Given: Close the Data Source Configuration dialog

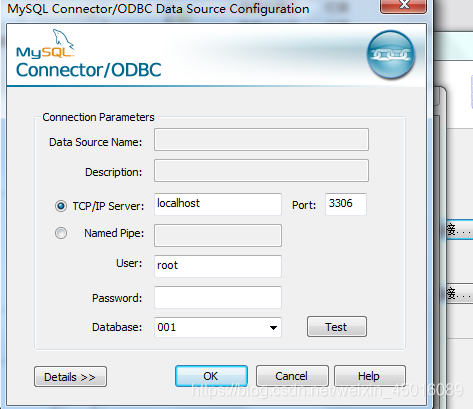Looking at the screenshot, I should (403, 6).
